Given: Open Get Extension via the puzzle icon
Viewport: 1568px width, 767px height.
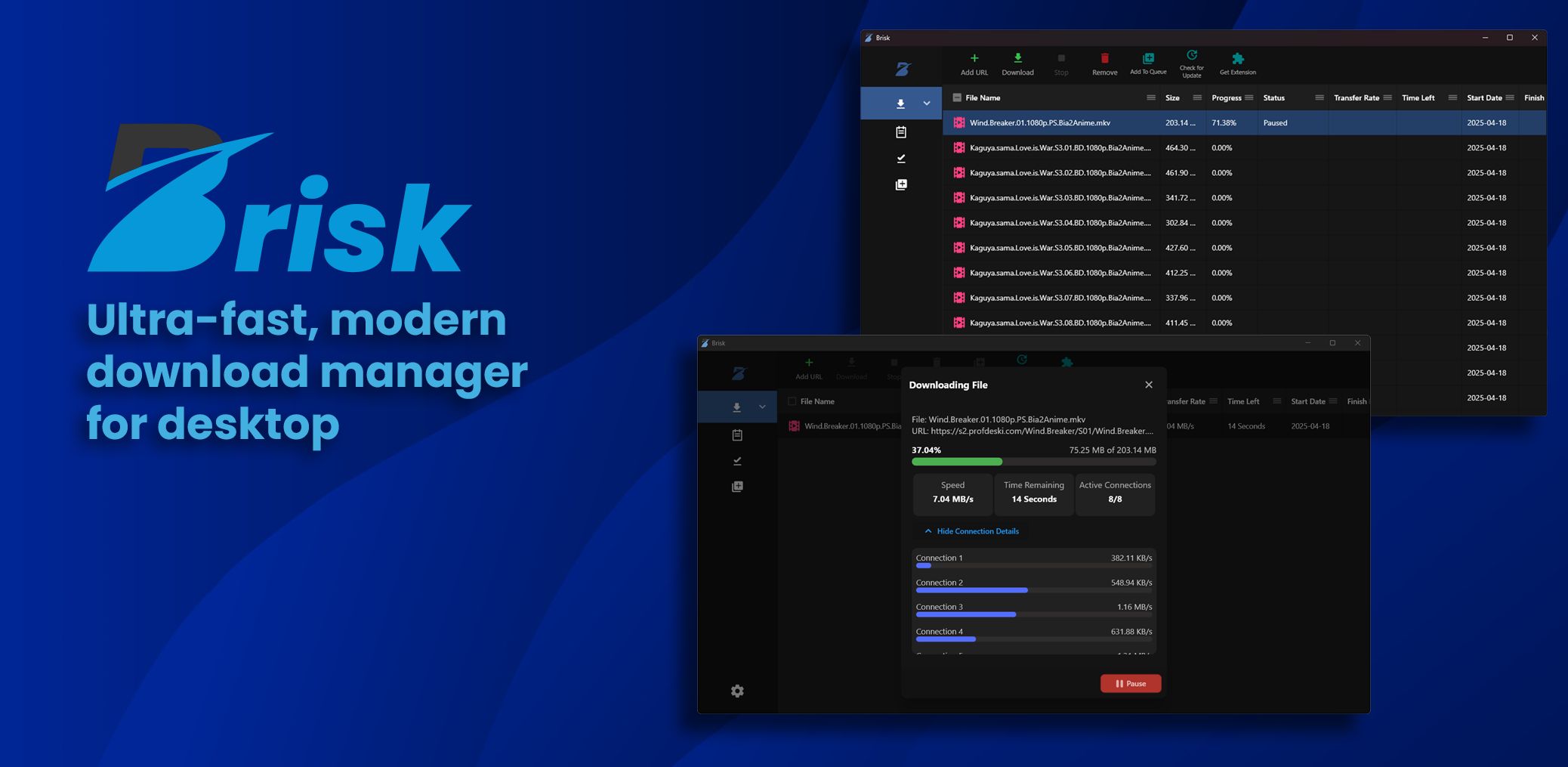Looking at the screenshot, I should click(1237, 57).
